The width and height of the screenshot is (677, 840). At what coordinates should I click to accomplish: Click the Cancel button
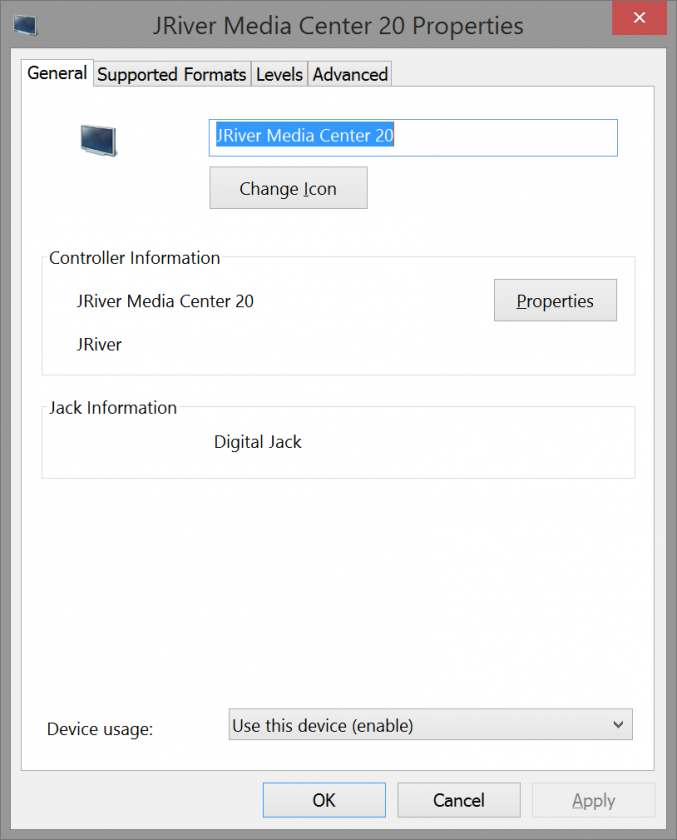(458, 800)
